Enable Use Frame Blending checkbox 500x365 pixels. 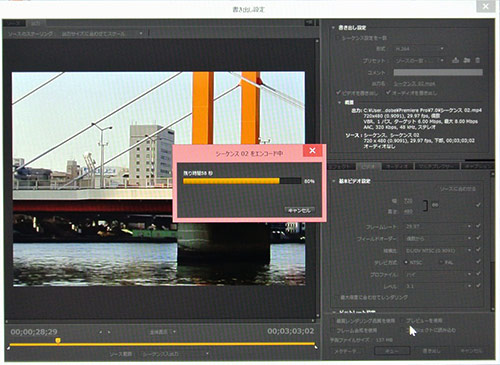[333, 330]
